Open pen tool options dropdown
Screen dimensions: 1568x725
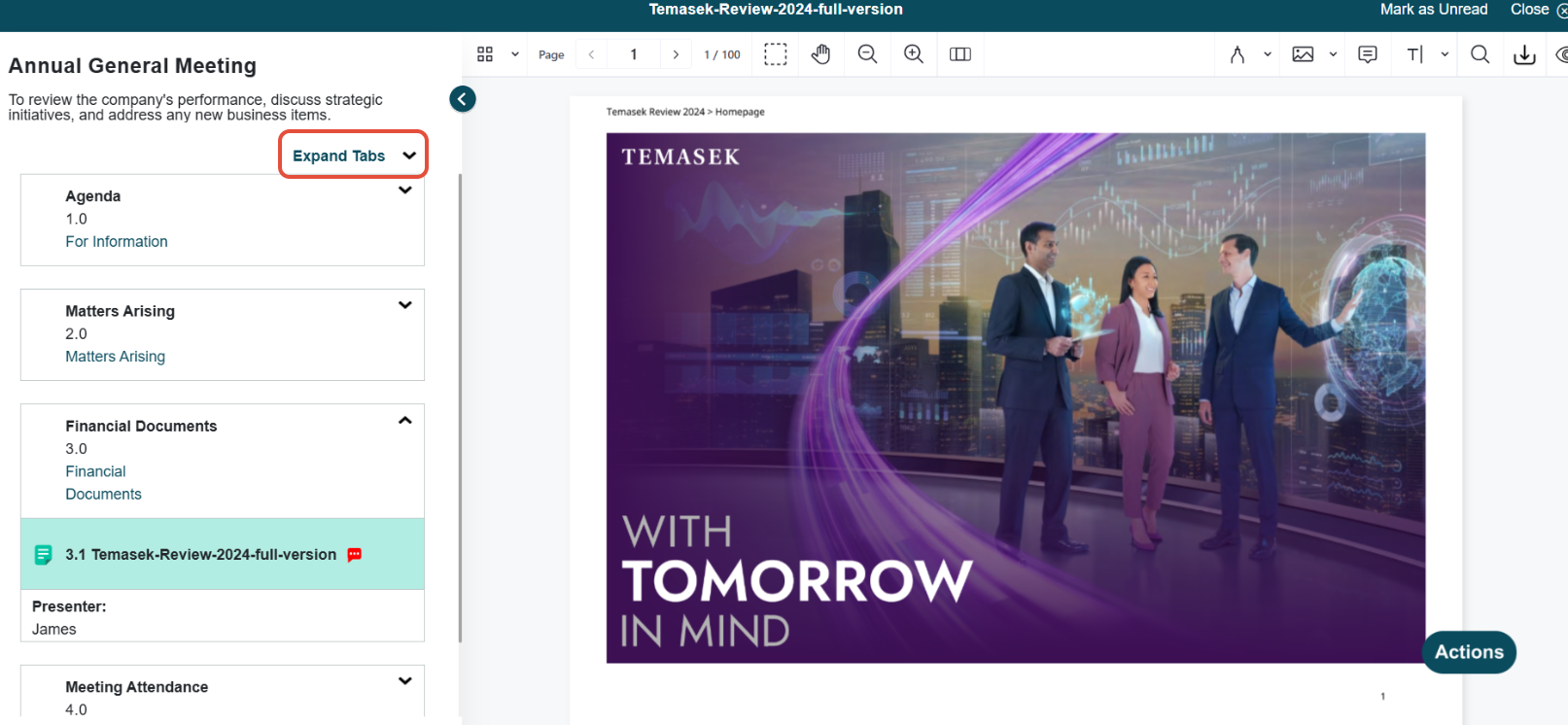coord(1268,54)
